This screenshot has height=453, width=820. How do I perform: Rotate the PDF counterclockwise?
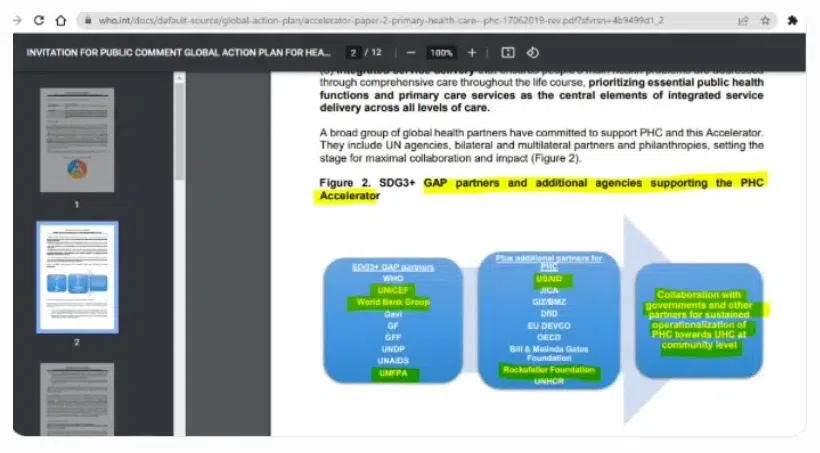[x=532, y=53]
